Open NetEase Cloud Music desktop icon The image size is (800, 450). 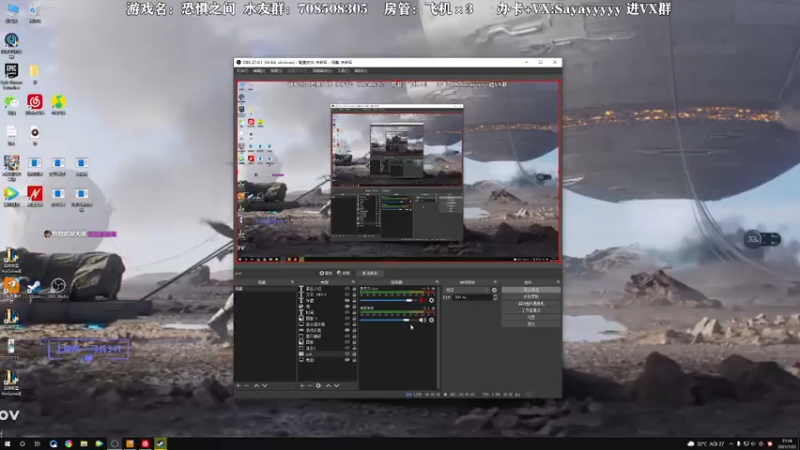tap(35, 105)
